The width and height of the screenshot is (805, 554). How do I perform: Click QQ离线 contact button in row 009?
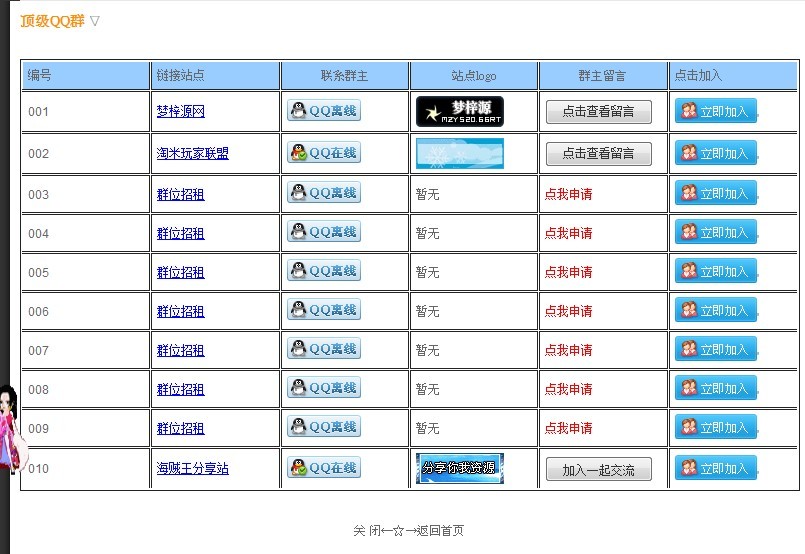(x=324, y=427)
